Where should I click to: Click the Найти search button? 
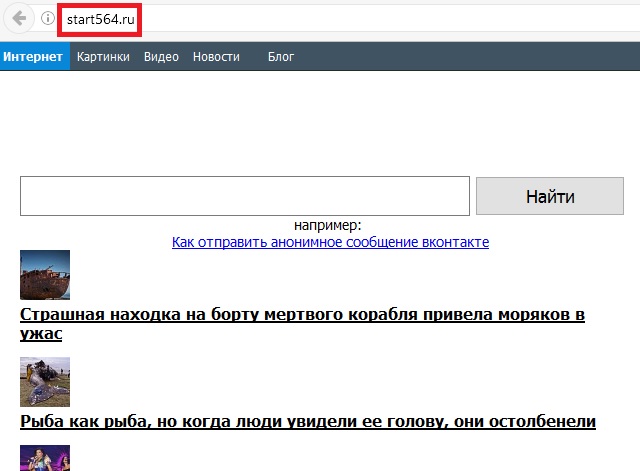tap(550, 196)
